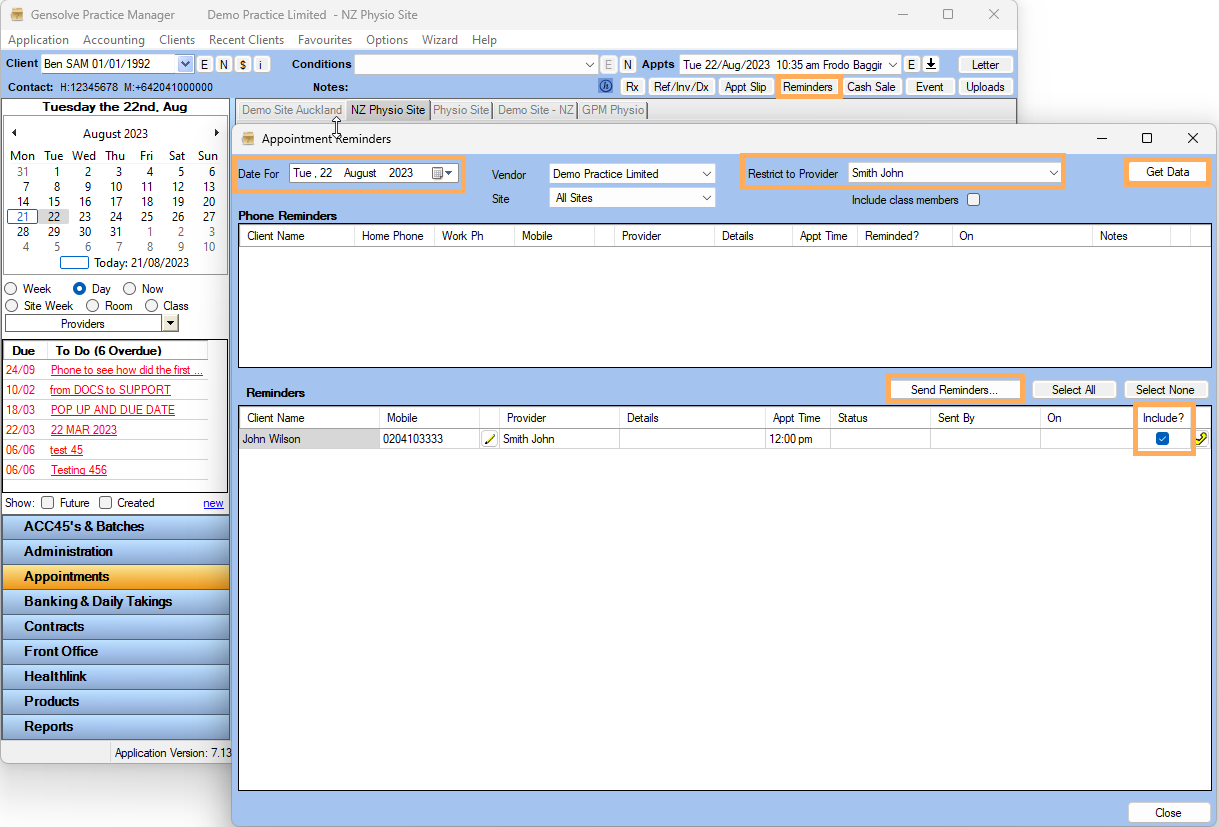
Task: Click the Cash Sale button
Action: [x=871, y=87]
